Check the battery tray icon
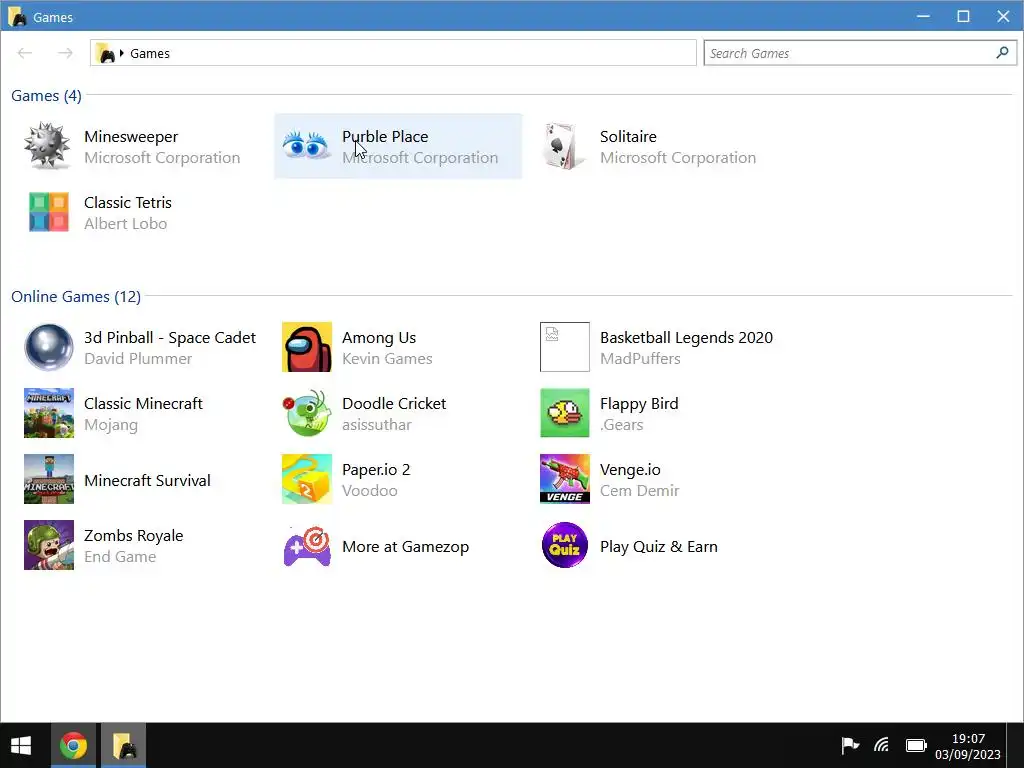The image size is (1024, 768). (916, 745)
